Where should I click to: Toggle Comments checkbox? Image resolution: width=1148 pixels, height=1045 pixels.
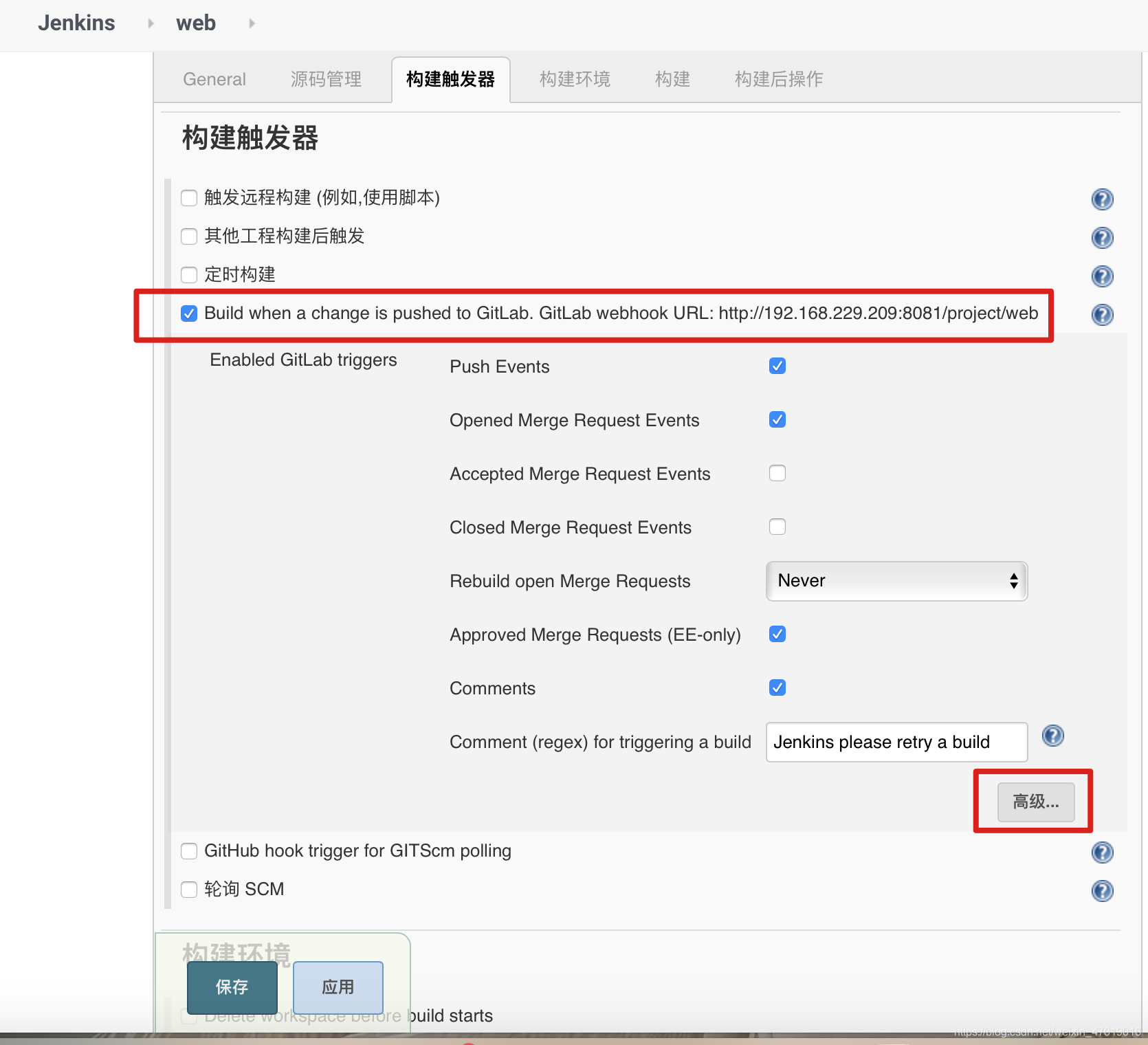[777, 687]
